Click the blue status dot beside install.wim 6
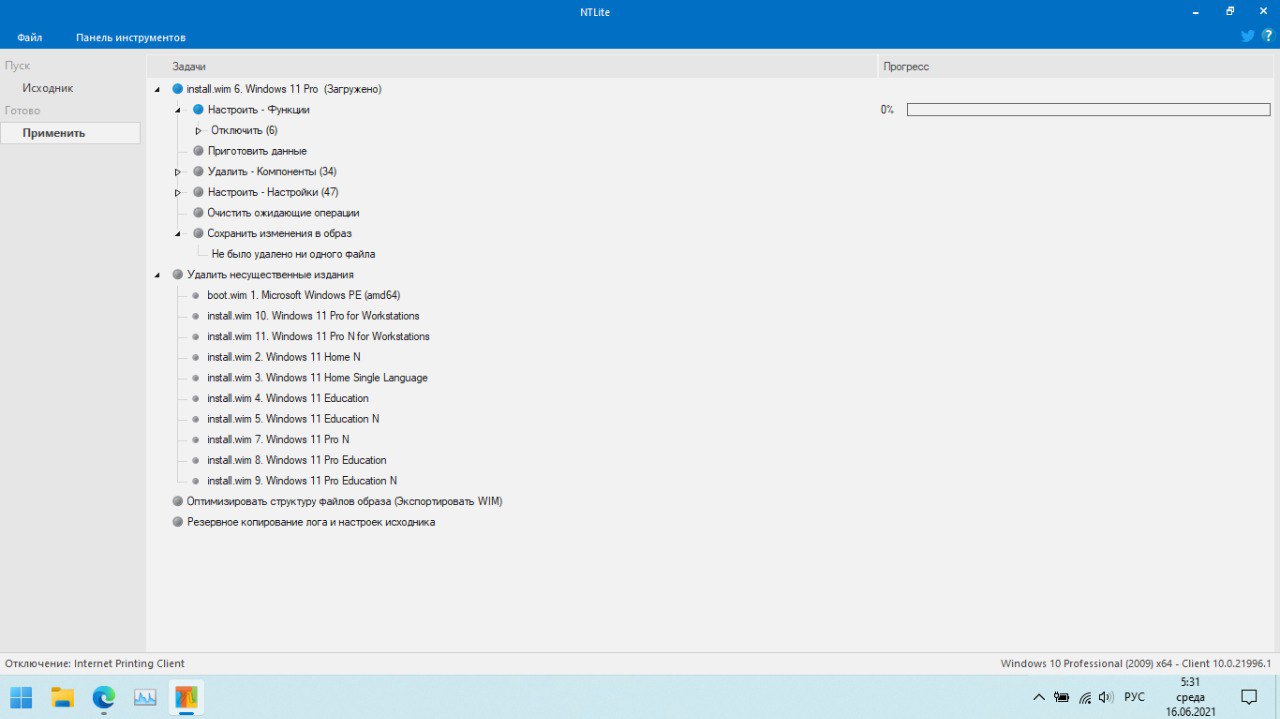The image size is (1280, 719). (x=178, y=89)
